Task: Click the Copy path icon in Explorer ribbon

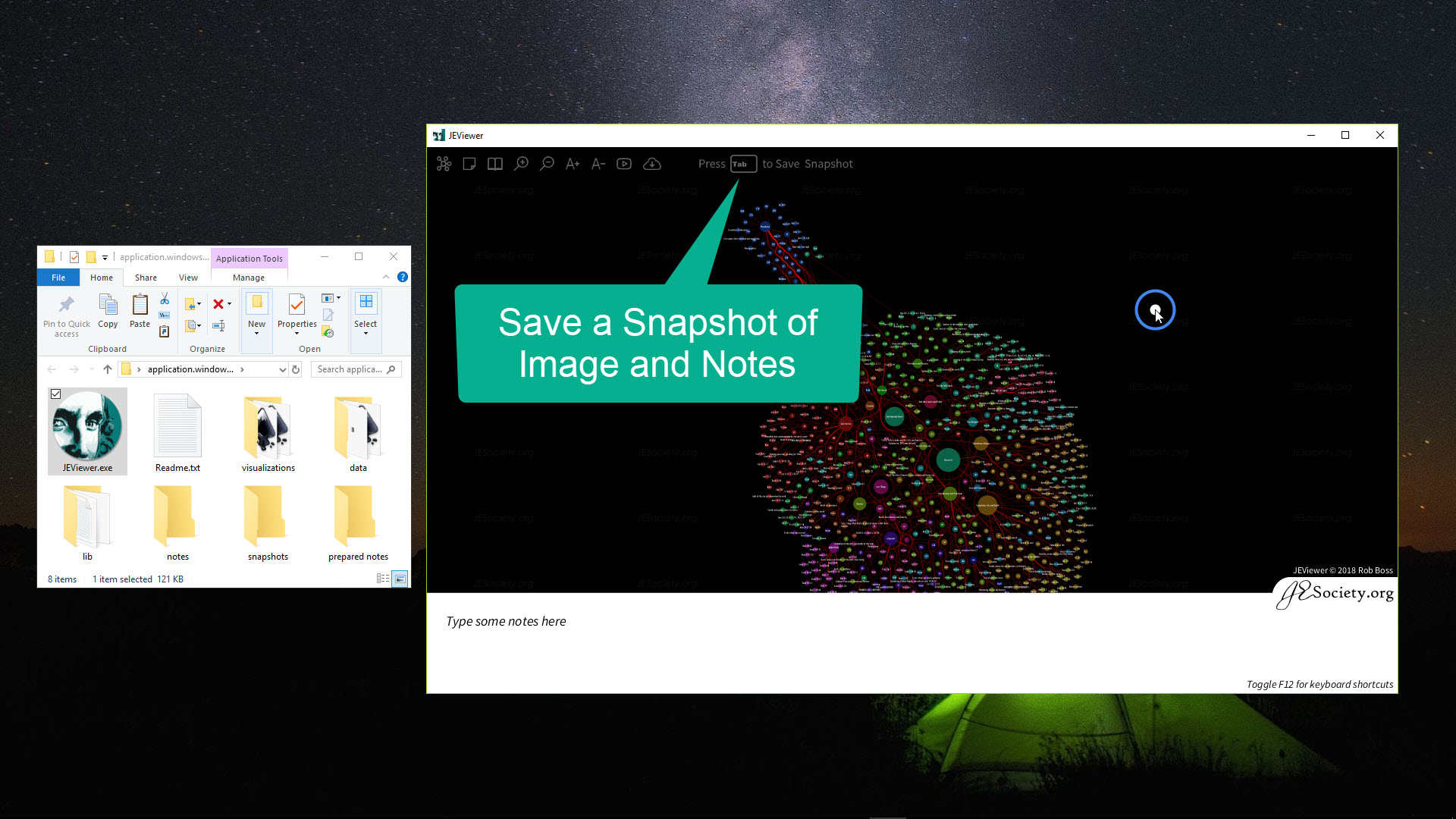Action: click(x=165, y=315)
